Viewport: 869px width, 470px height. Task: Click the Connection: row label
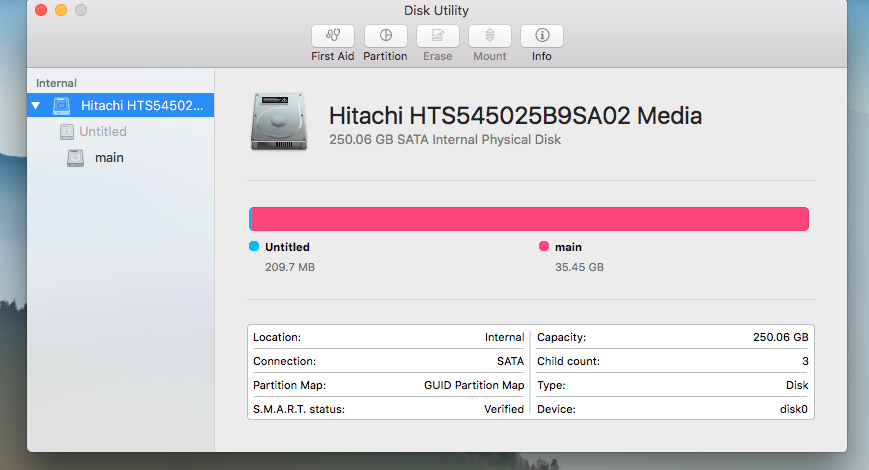pos(284,361)
